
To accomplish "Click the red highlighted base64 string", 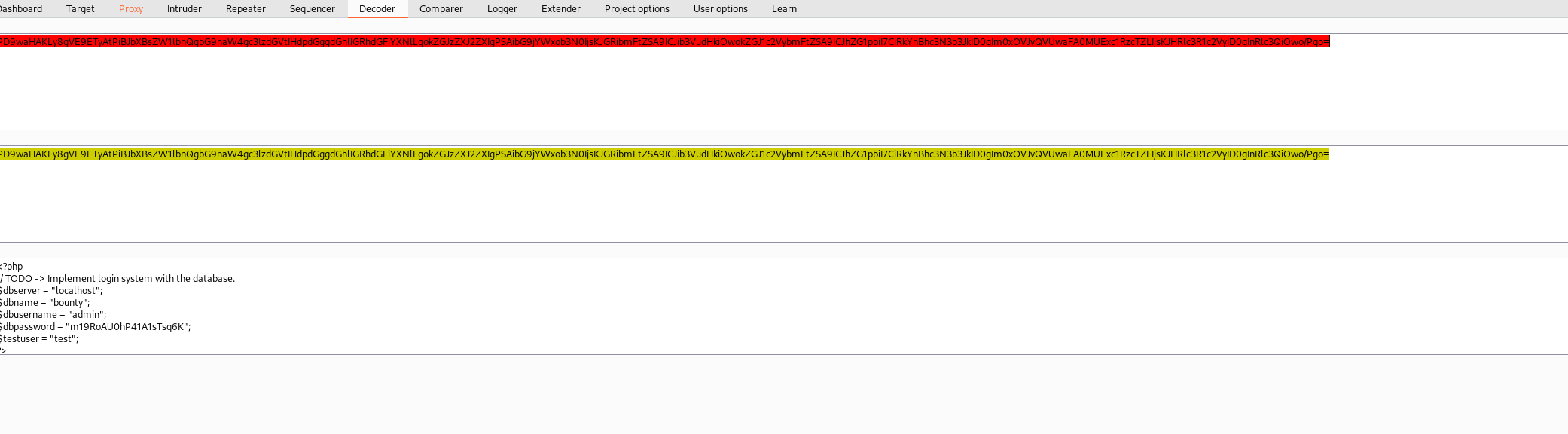I will pyautogui.click(x=663, y=42).
